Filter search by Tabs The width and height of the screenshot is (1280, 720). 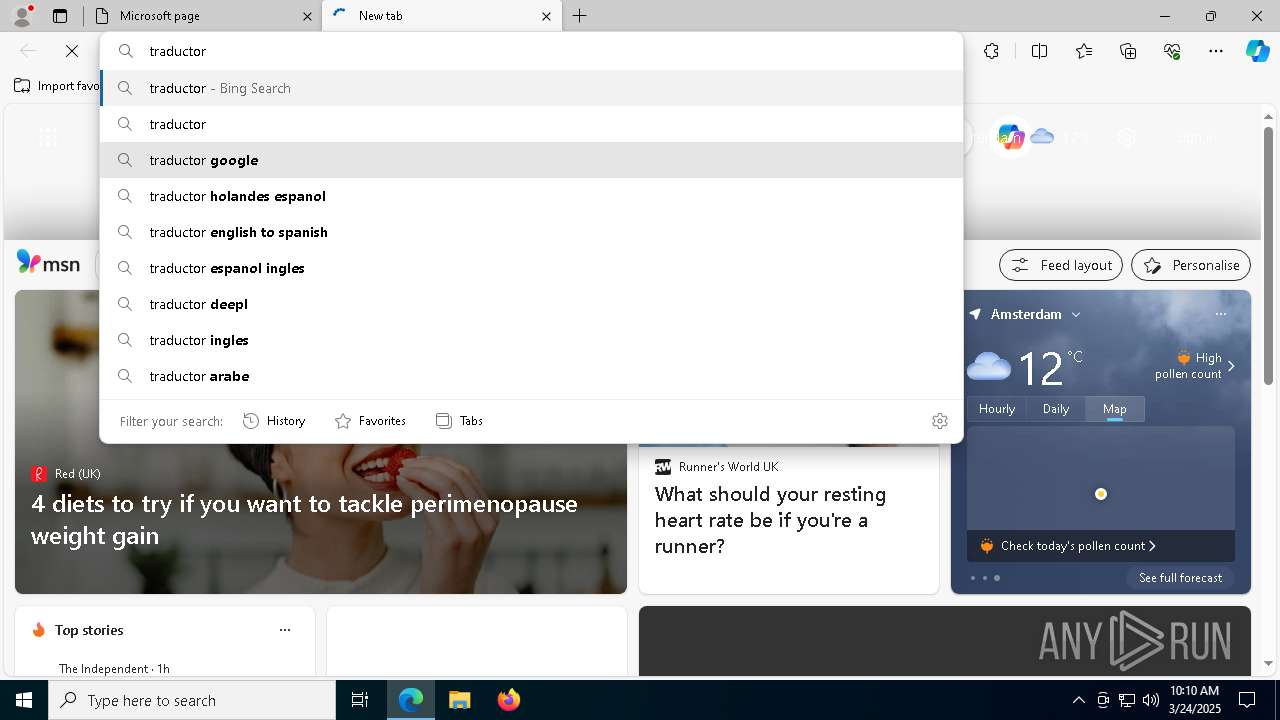459,421
